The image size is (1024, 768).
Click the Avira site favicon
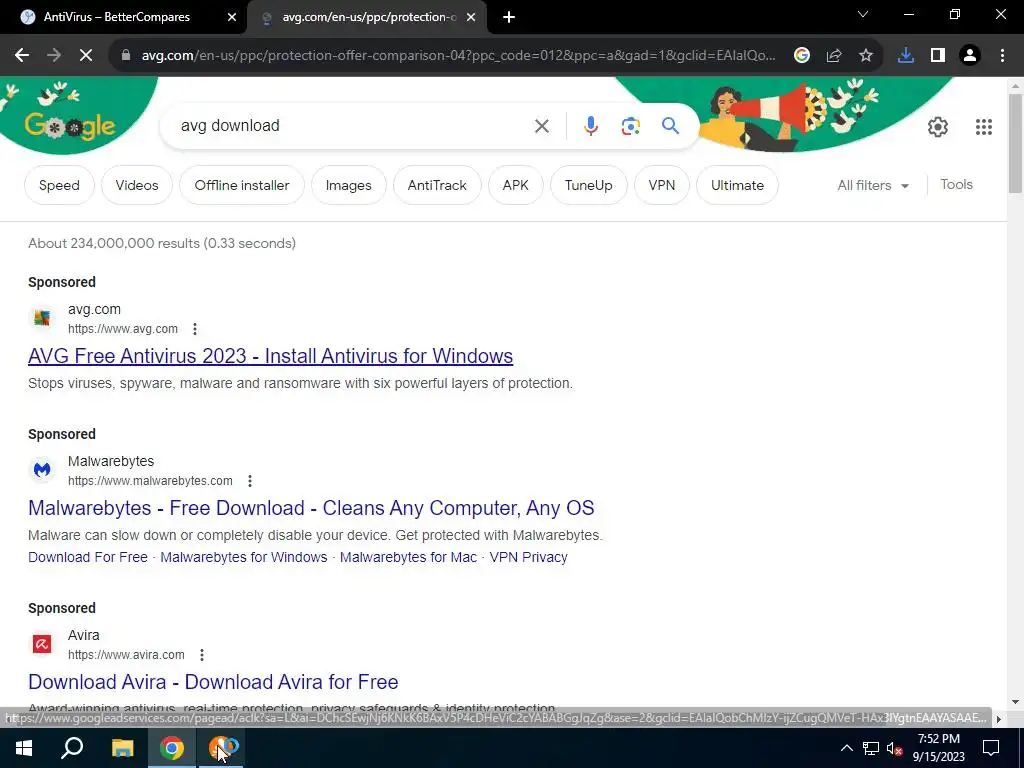click(42, 644)
